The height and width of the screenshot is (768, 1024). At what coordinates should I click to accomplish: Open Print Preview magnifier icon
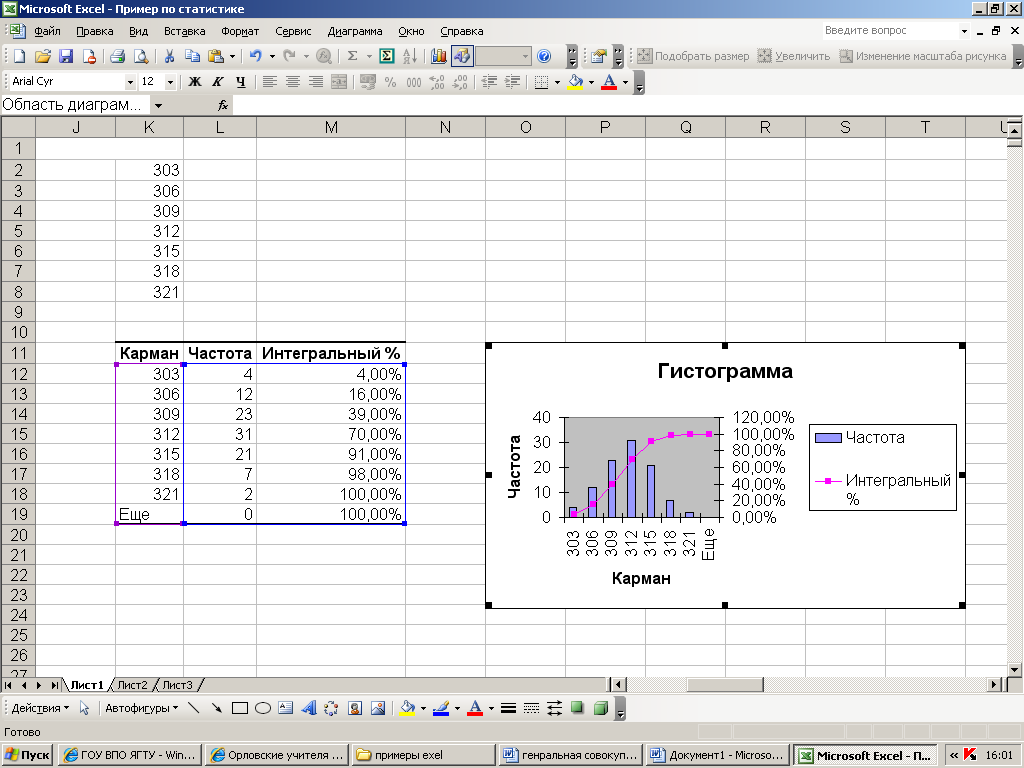pos(141,56)
